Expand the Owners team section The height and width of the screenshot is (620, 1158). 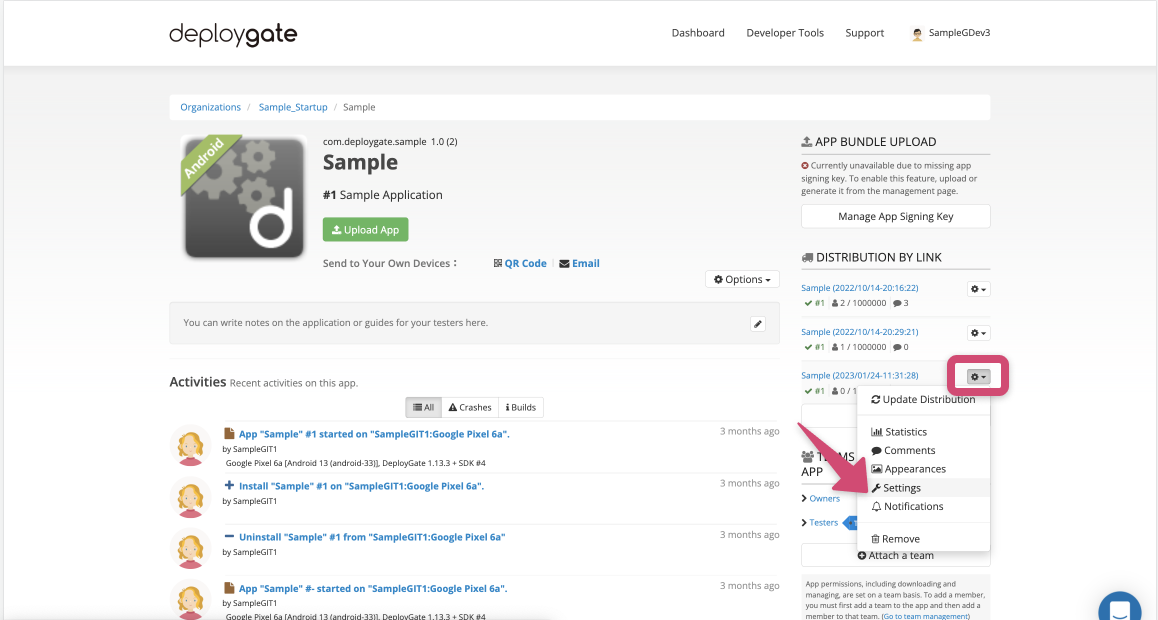point(824,498)
